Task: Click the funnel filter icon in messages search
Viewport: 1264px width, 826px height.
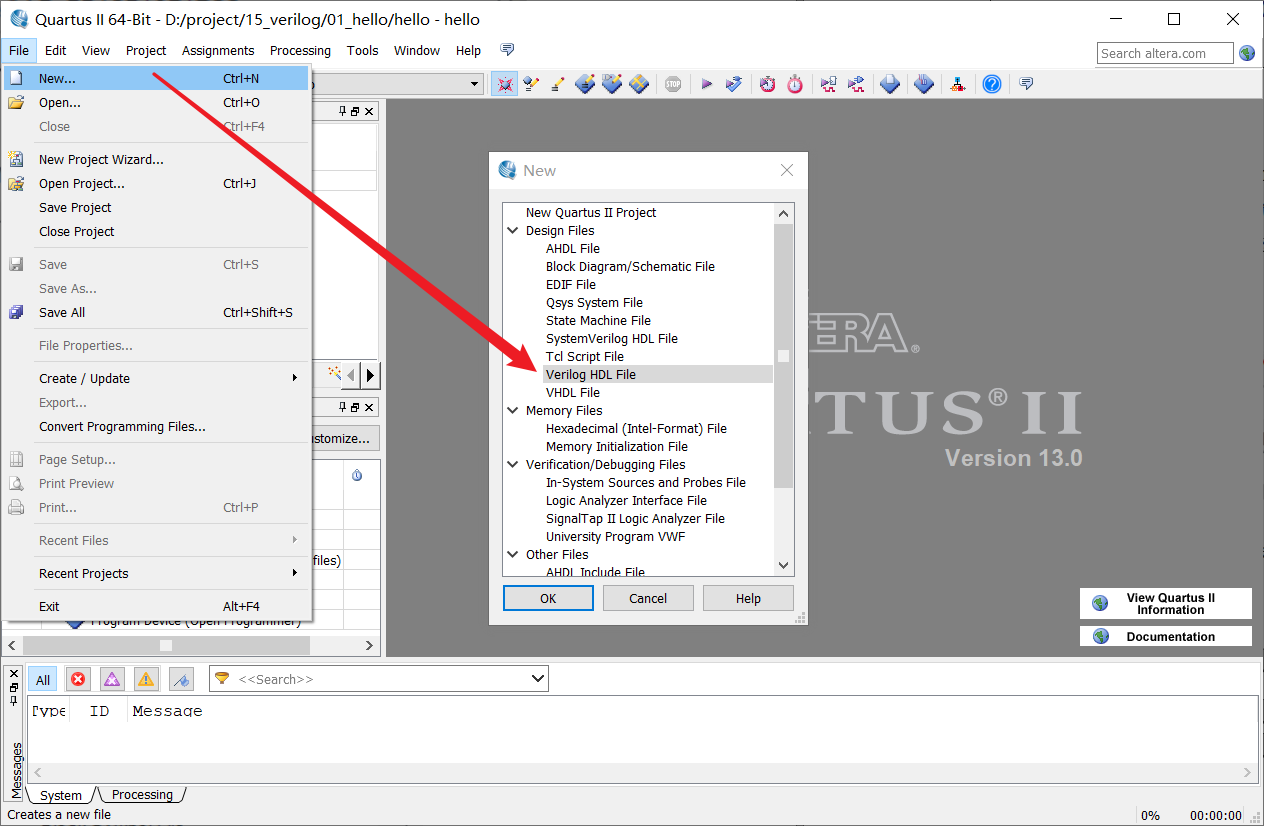Action: 222,678
